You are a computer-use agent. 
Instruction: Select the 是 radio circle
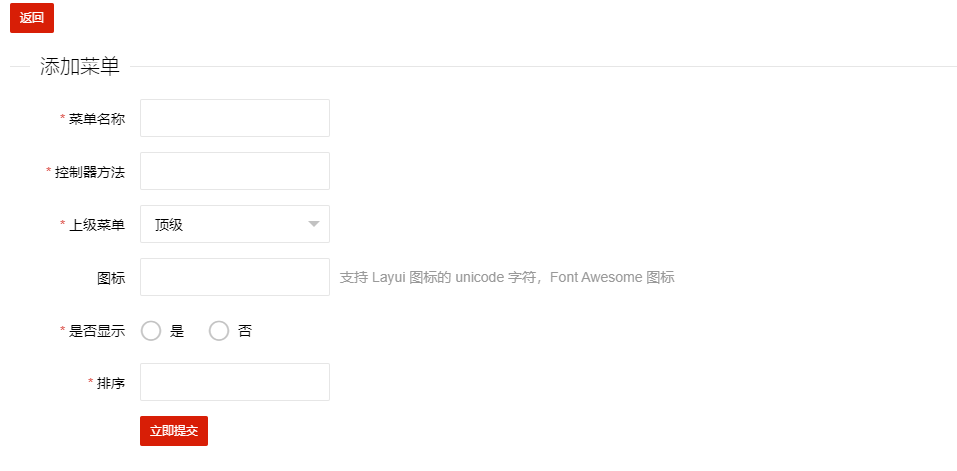tap(151, 331)
